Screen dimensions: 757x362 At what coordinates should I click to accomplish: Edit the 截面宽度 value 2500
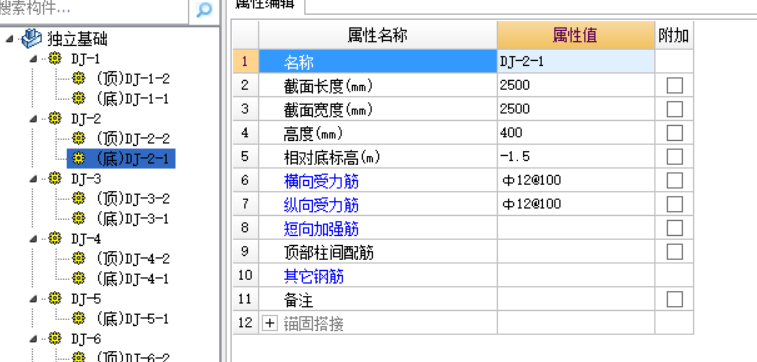pos(575,109)
